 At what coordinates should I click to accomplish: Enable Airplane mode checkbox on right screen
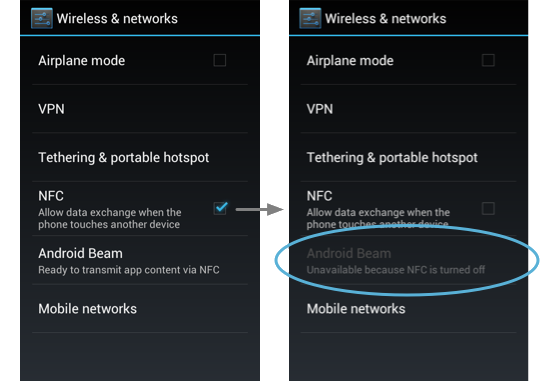pos(488,60)
